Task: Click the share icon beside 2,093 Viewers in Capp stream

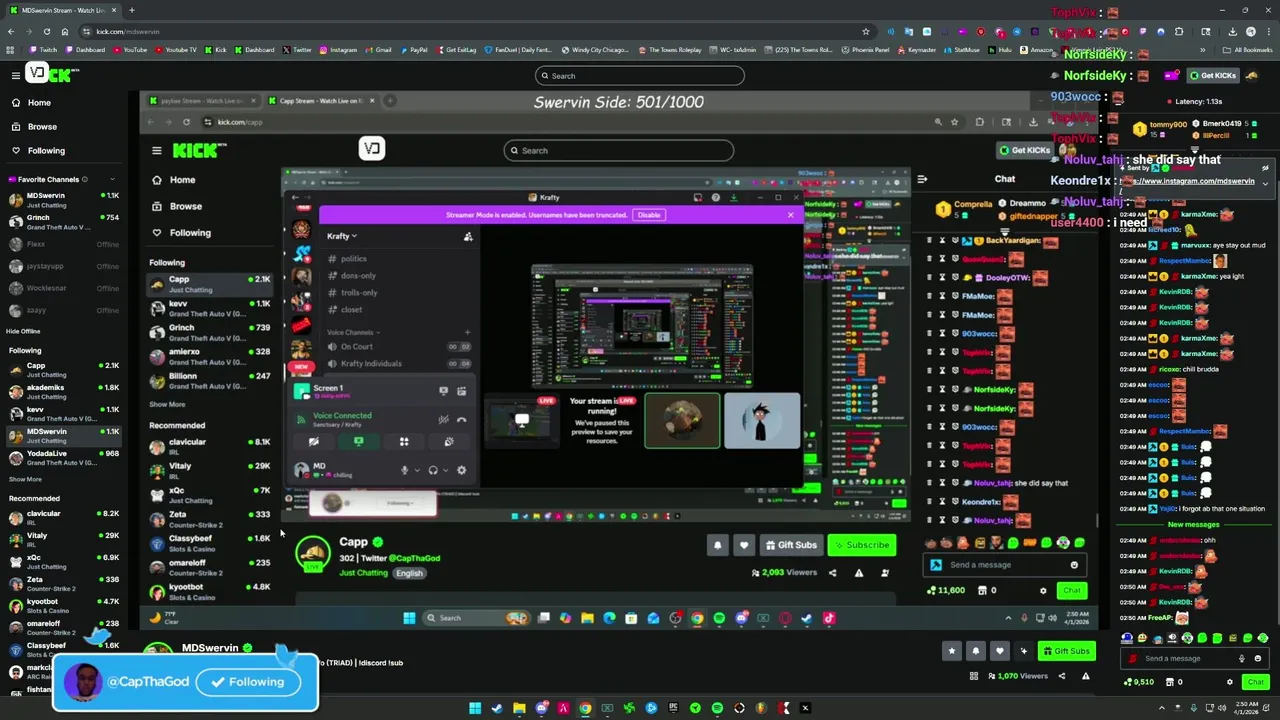Action: click(832, 573)
